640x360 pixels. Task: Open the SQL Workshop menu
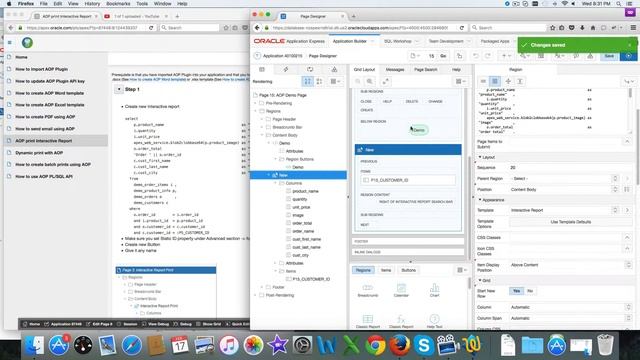point(400,41)
